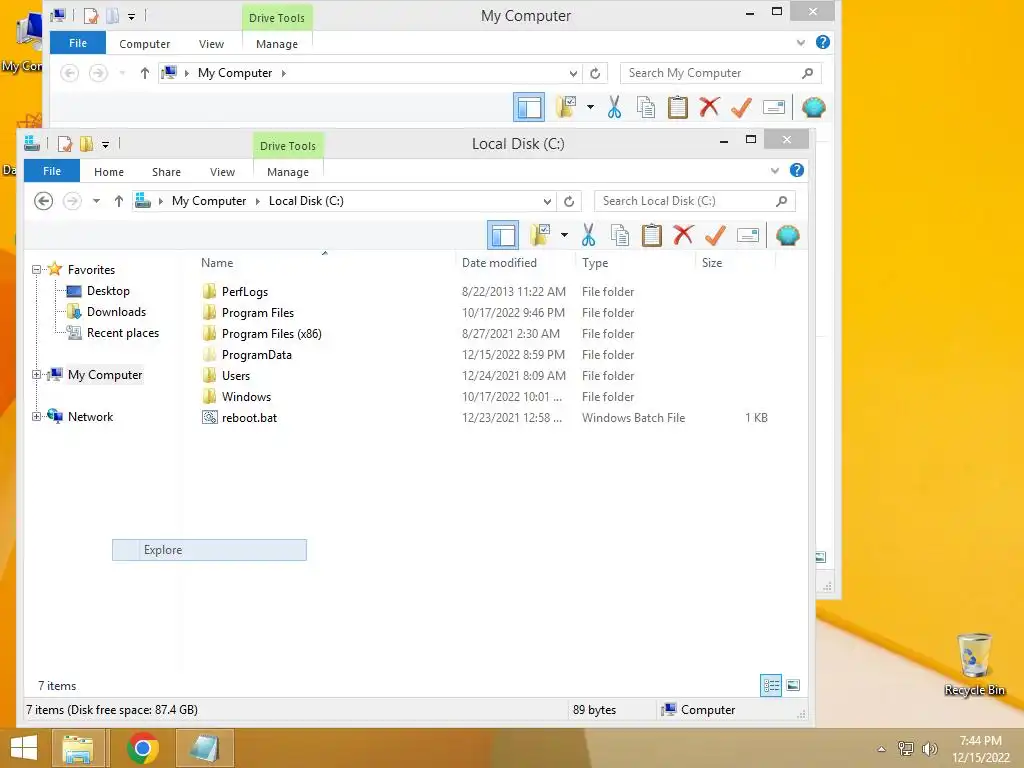The width and height of the screenshot is (1024, 768).
Task: Switch to details view icon in status bar
Action: (x=771, y=686)
